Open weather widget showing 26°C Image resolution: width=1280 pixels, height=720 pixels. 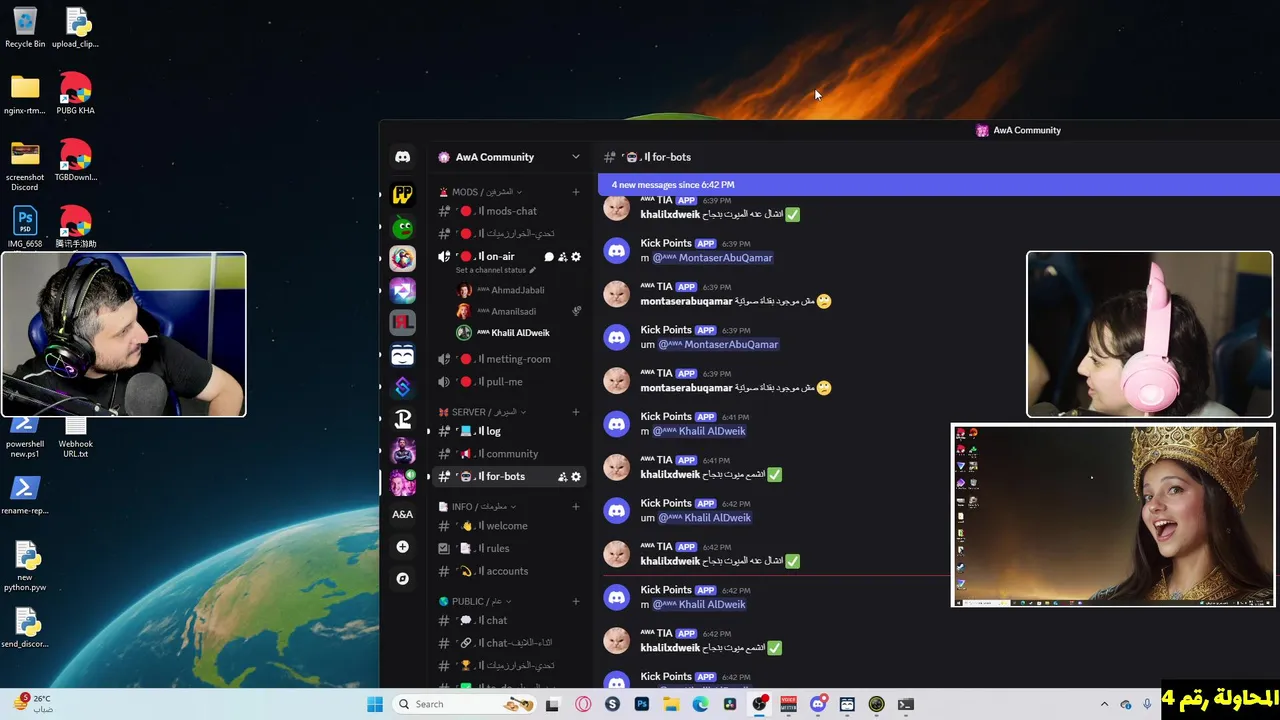[x=33, y=704]
